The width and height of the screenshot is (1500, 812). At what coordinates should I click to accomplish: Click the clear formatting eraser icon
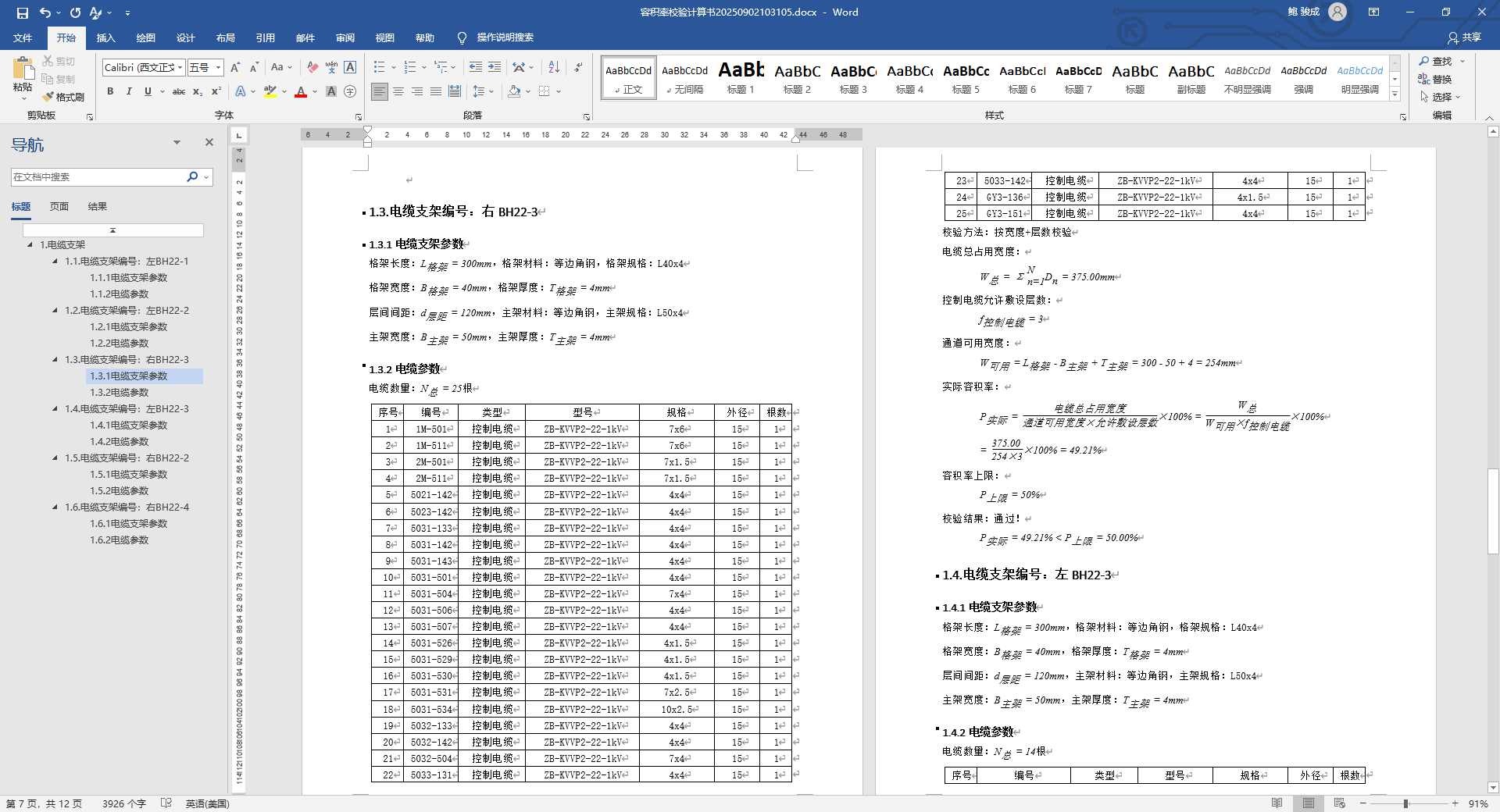tap(312, 67)
